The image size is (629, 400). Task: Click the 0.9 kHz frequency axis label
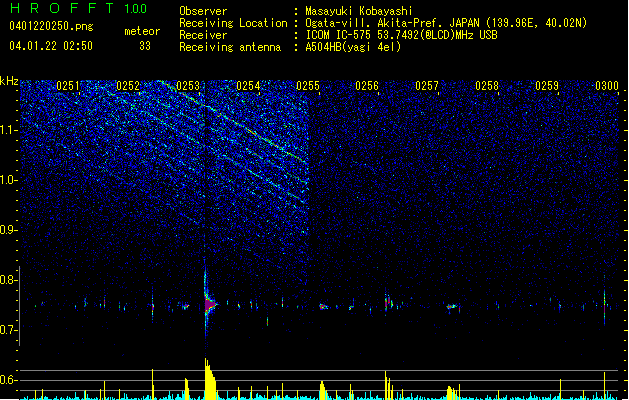point(8,229)
